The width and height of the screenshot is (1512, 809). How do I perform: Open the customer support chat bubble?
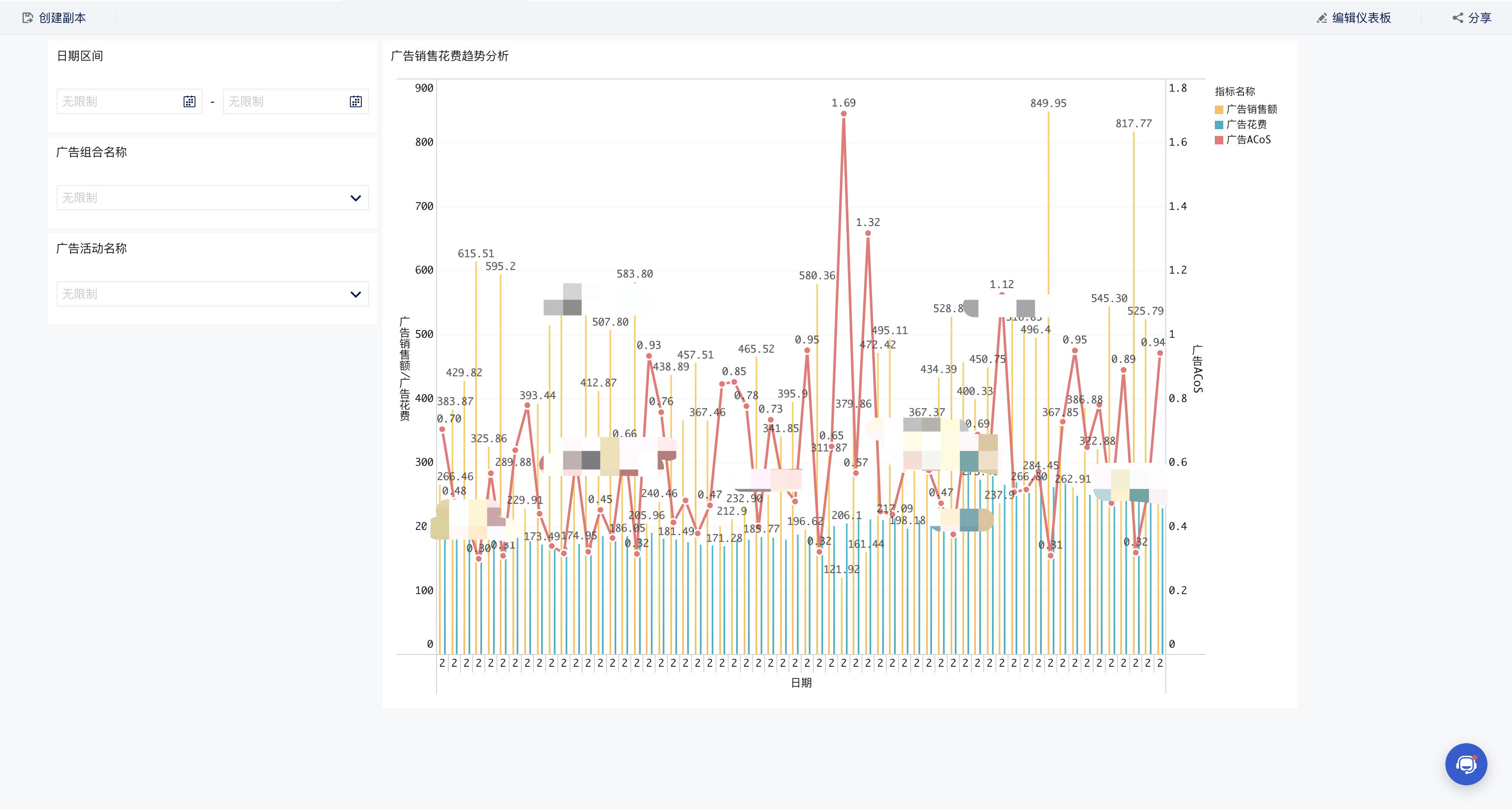point(1466,764)
